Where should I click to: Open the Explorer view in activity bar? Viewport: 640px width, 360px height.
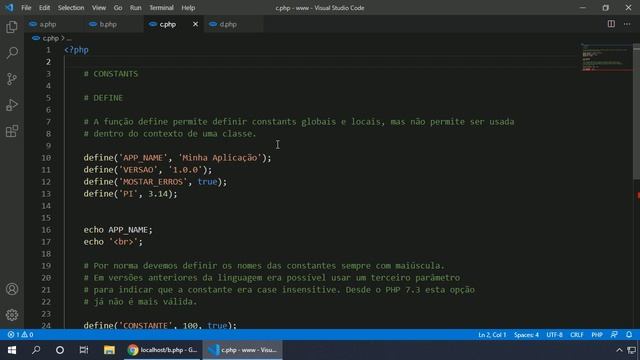tap(12, 27)
